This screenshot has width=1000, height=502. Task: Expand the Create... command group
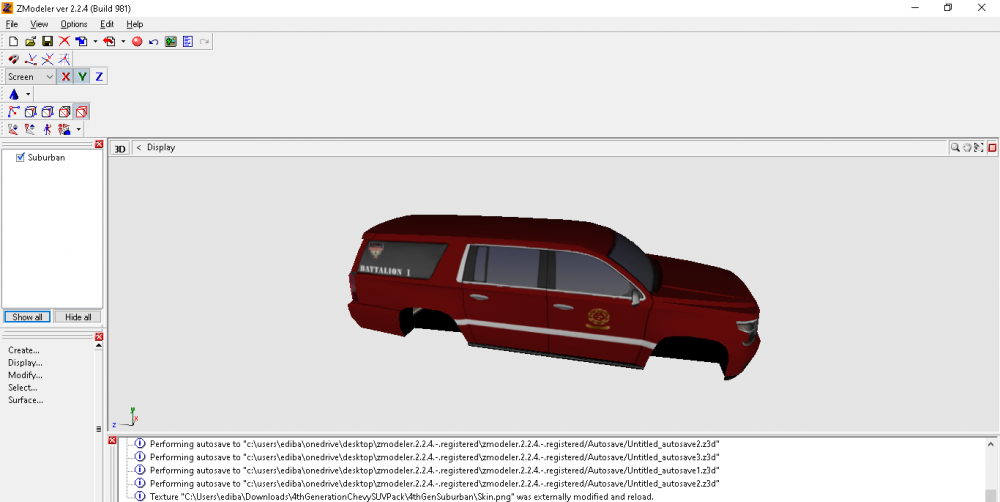[24, 350]
